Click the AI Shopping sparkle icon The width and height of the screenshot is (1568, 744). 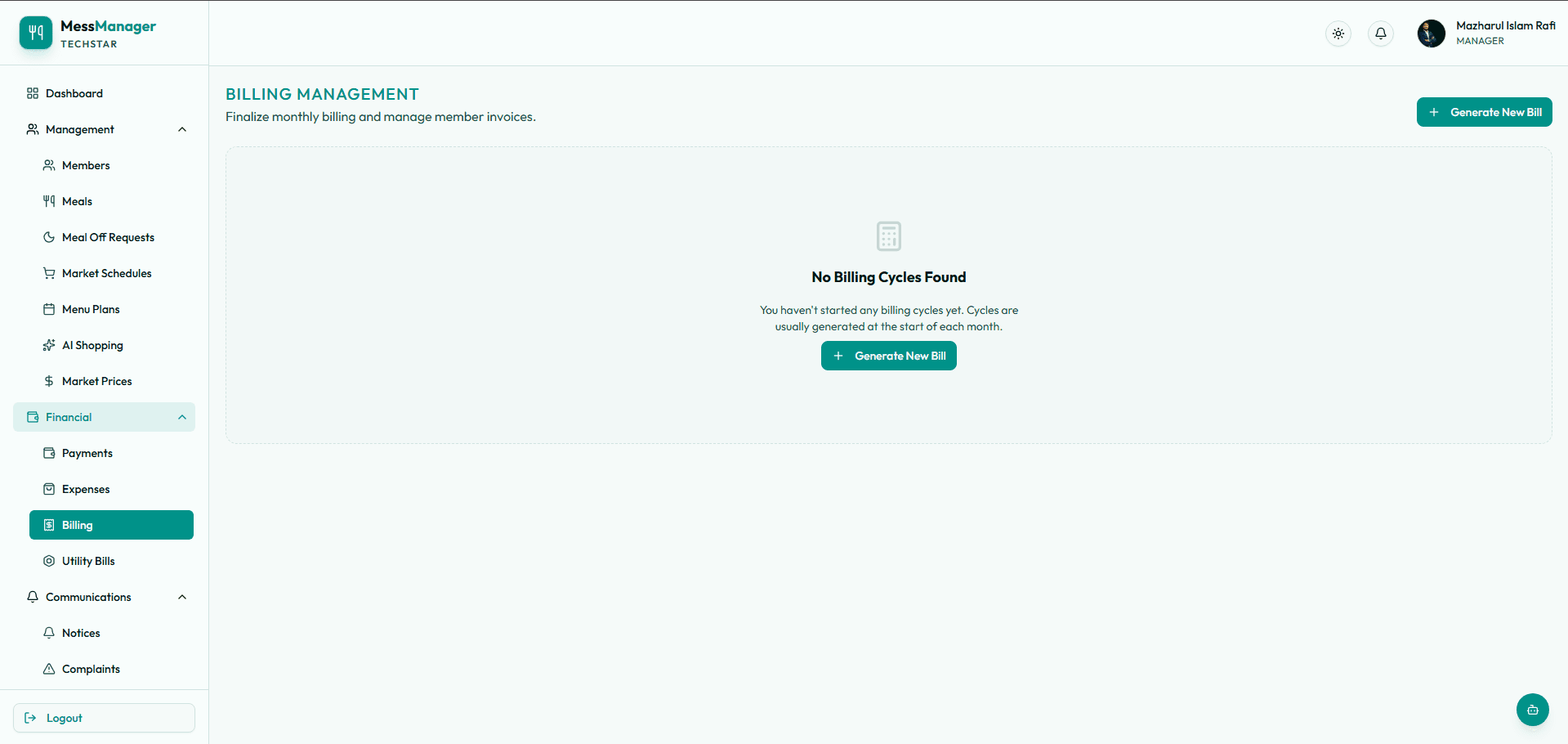click(x=49, y=345)
